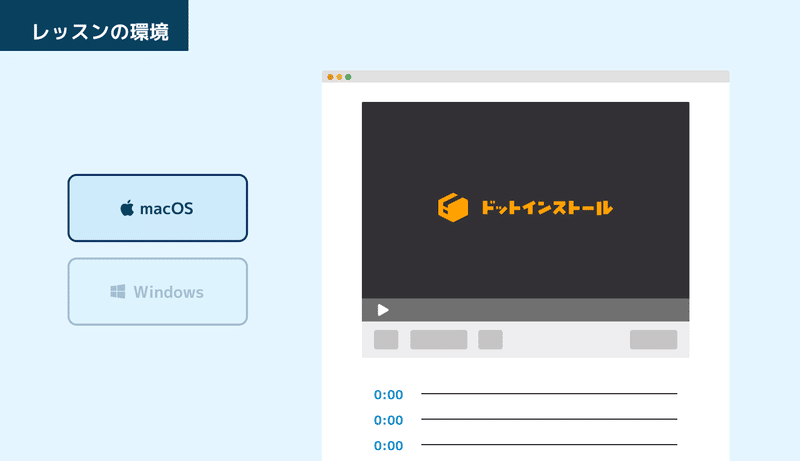Click the Windows logo icon

pos(118,292)
